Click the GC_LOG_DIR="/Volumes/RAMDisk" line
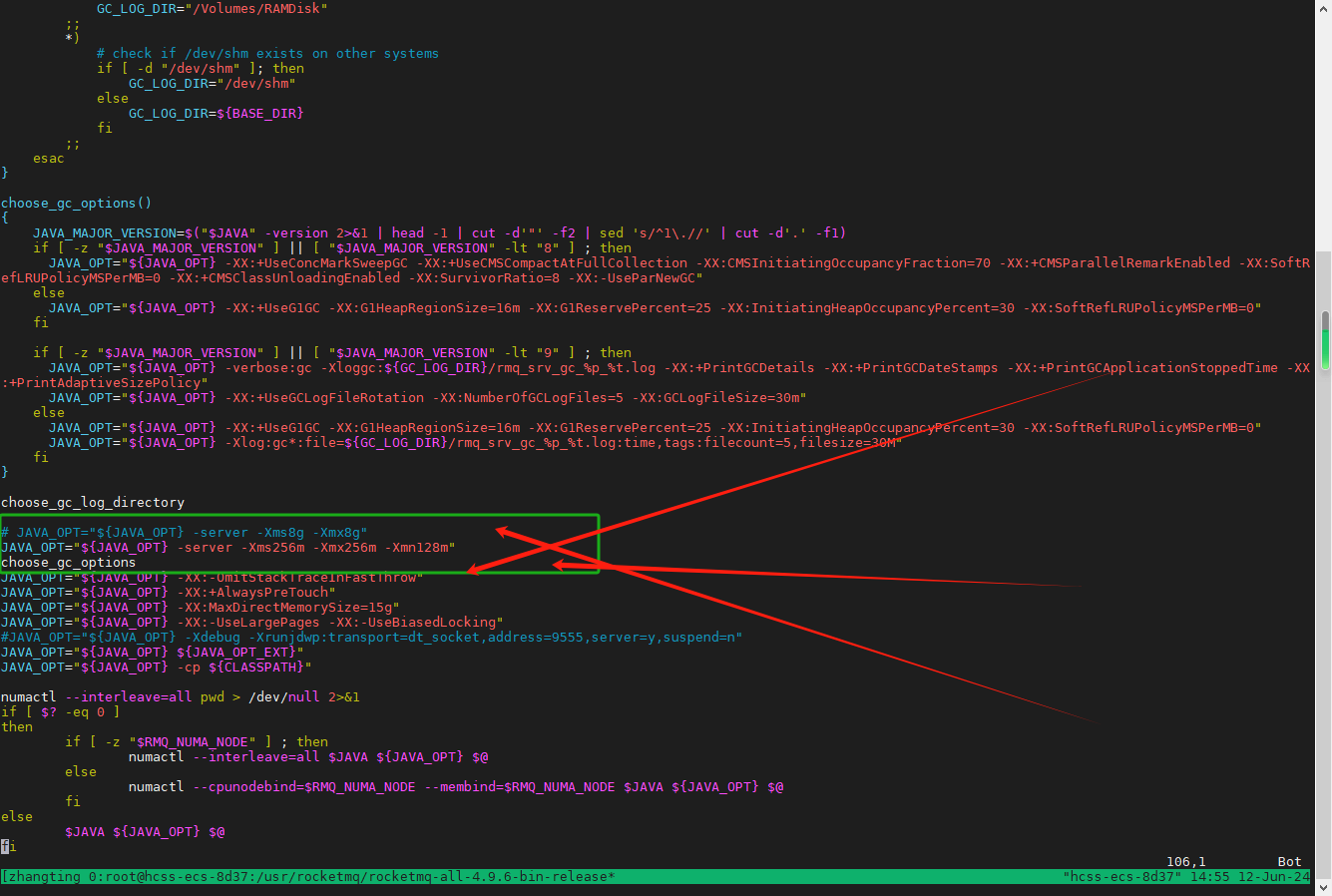The height and width of the screenshot is (896, 1332). click(212, 8)
